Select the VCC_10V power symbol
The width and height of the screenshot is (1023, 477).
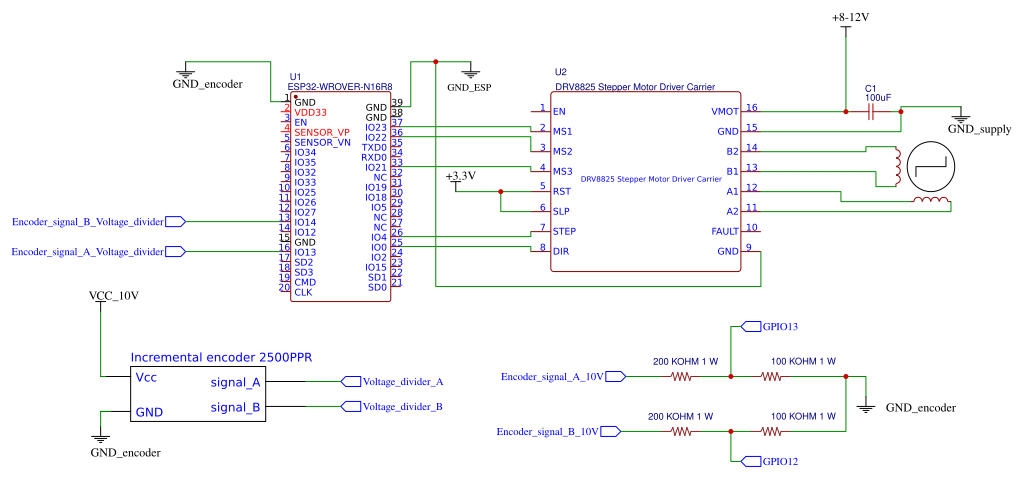coord(101,305)
